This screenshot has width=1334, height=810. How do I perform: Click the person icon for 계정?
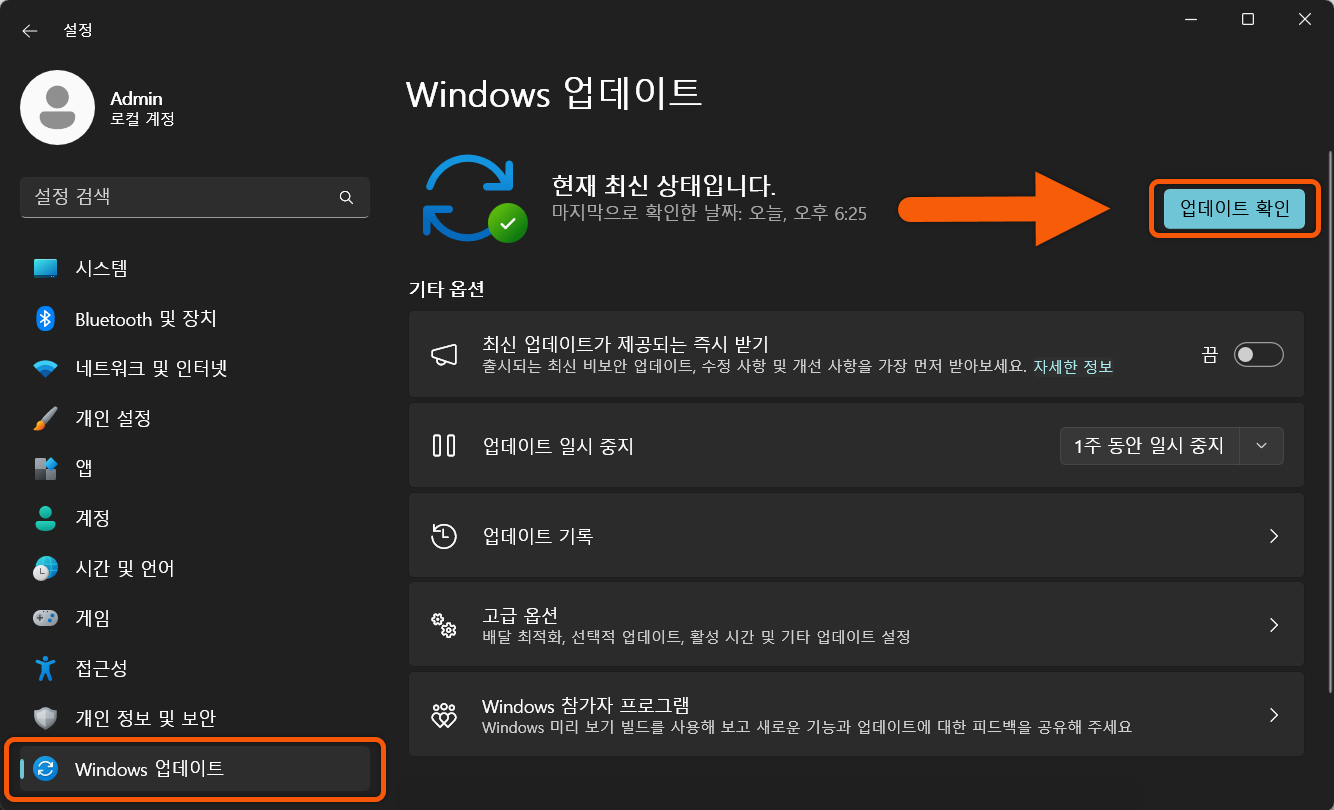(45, 518)
